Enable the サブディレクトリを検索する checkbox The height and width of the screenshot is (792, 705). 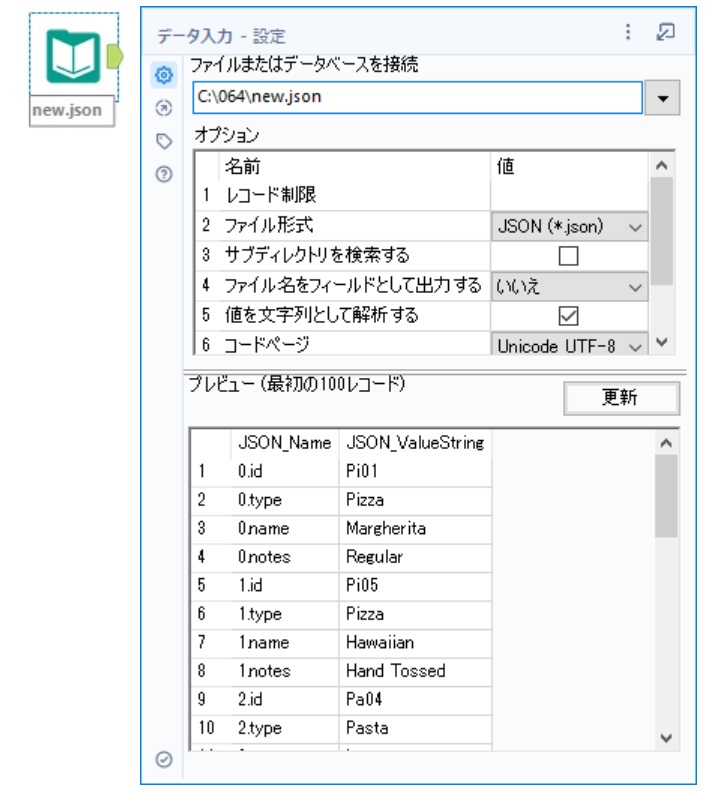[x=568, y=256]
